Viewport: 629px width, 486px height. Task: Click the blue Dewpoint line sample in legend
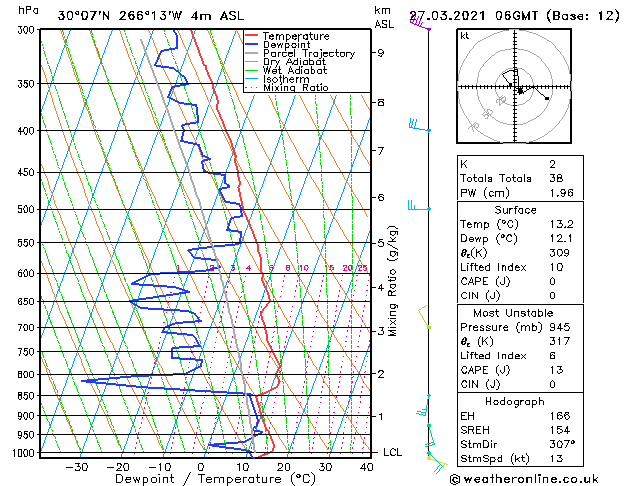[x=252, y=45]
